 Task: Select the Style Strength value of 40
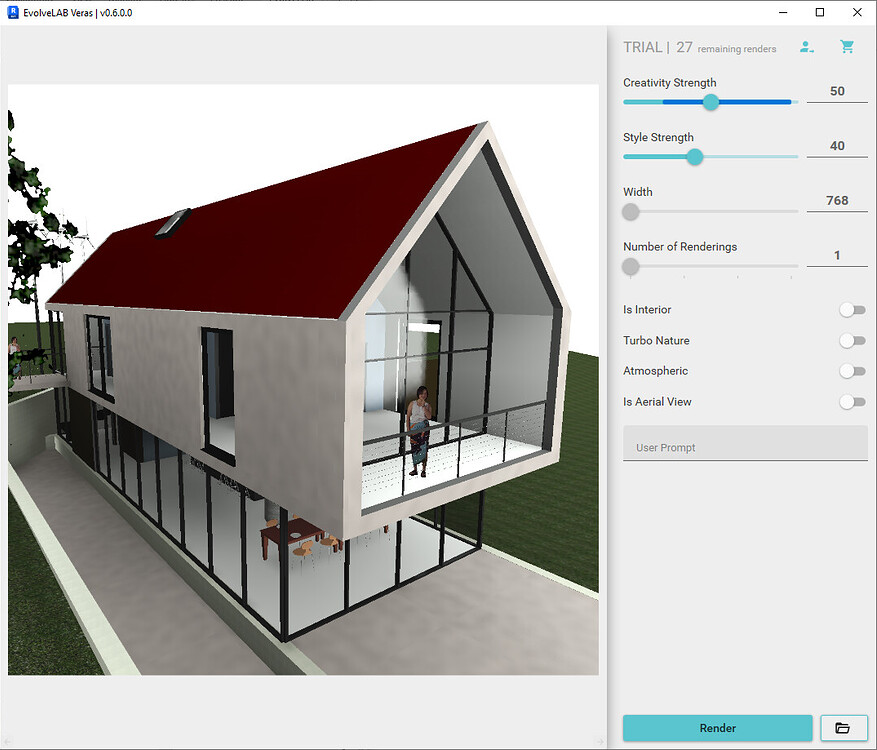[838, 144]
